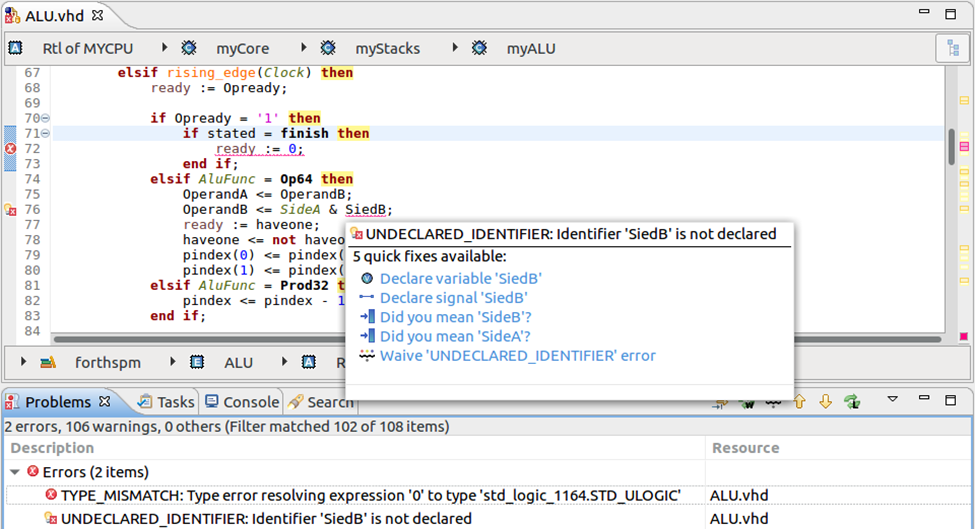Screen dimensions: 975x529
Task: Choose Declare signal 'SiedB' quick fix
Action: click(453, 298)
